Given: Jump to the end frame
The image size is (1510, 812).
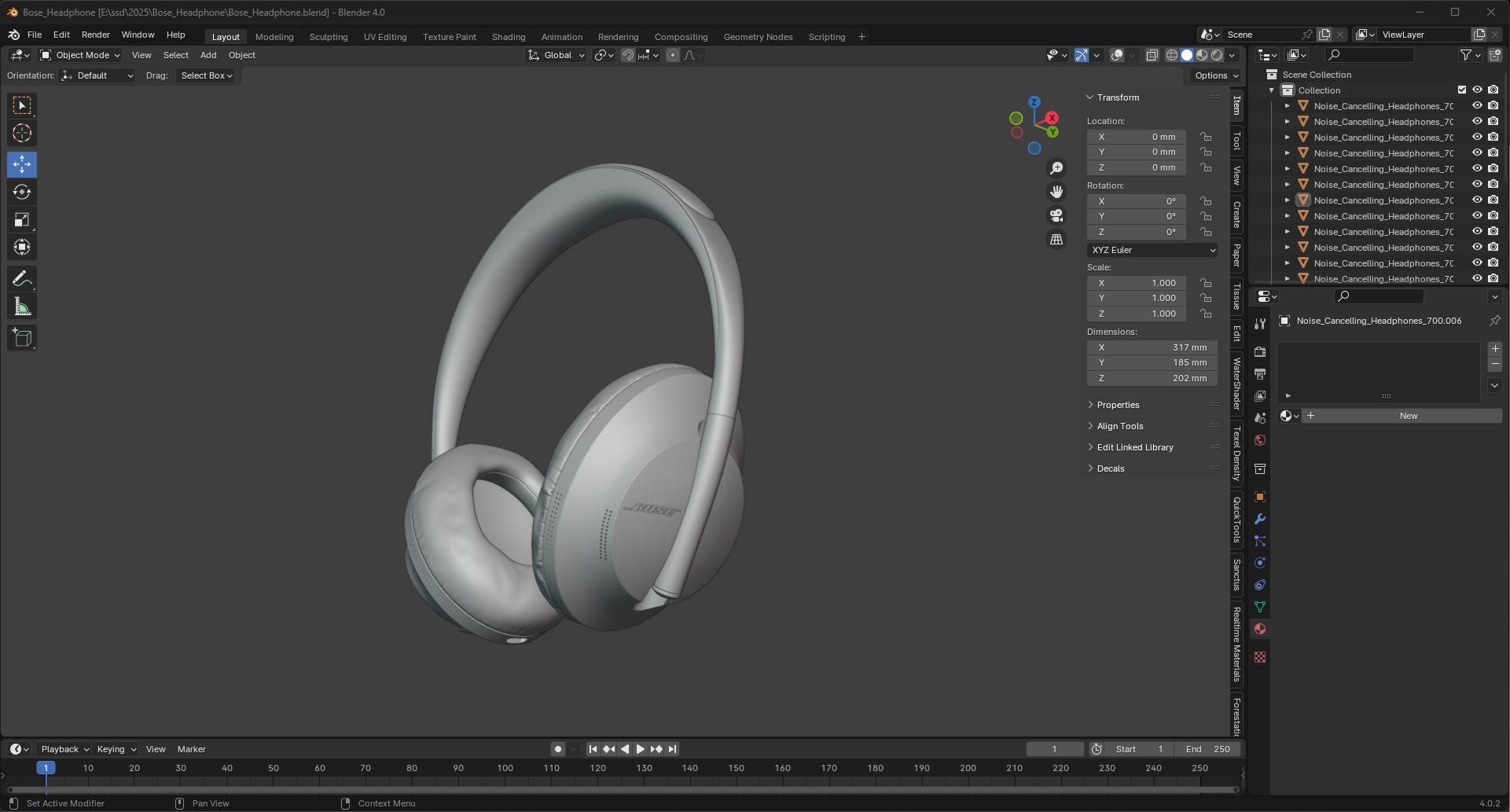Looking at the screenshot, I should (x=672, y=749).
